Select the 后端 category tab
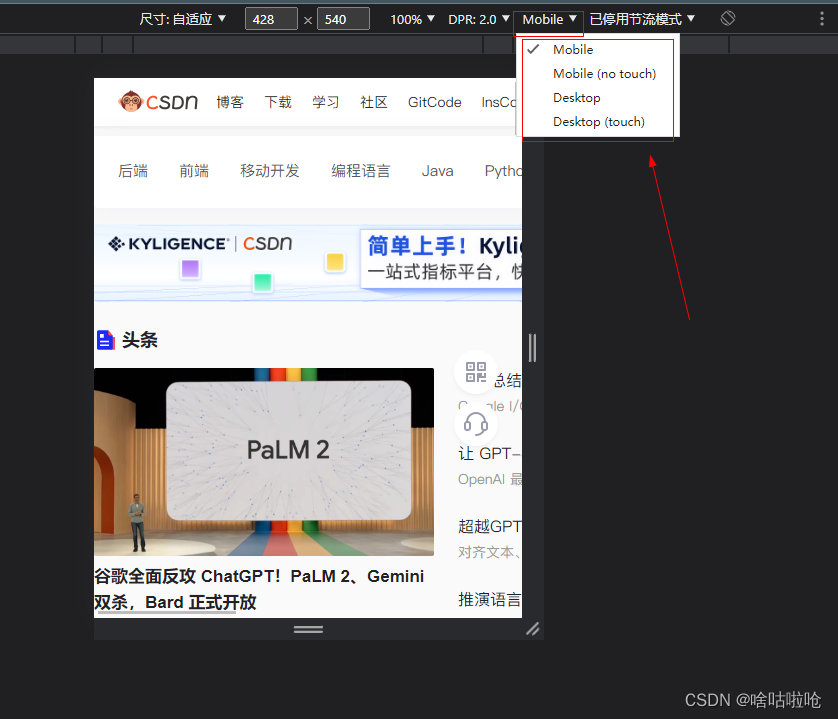 click(x=133, y=171)
